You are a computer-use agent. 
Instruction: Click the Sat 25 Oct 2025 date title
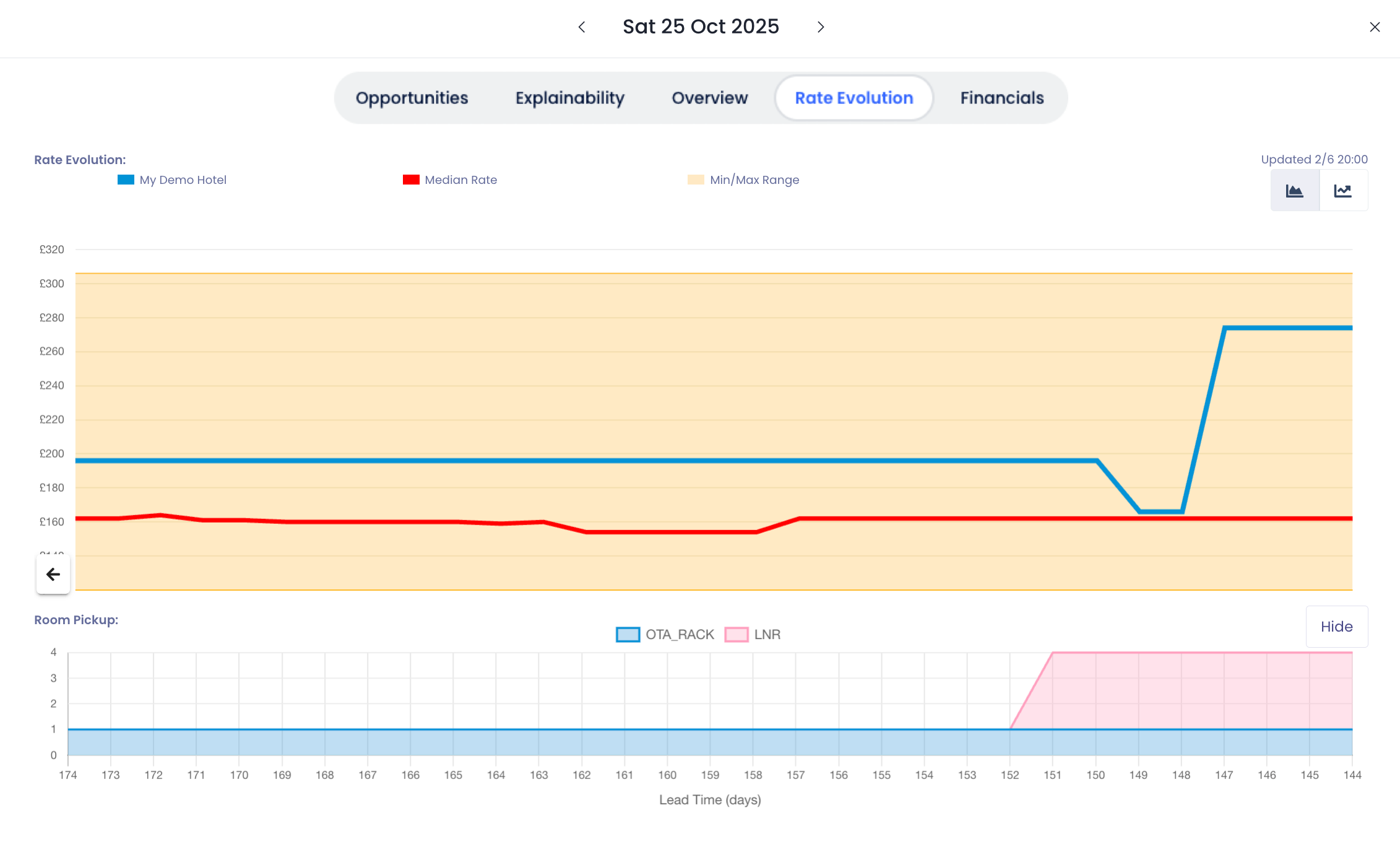click(x=701, y=27)
